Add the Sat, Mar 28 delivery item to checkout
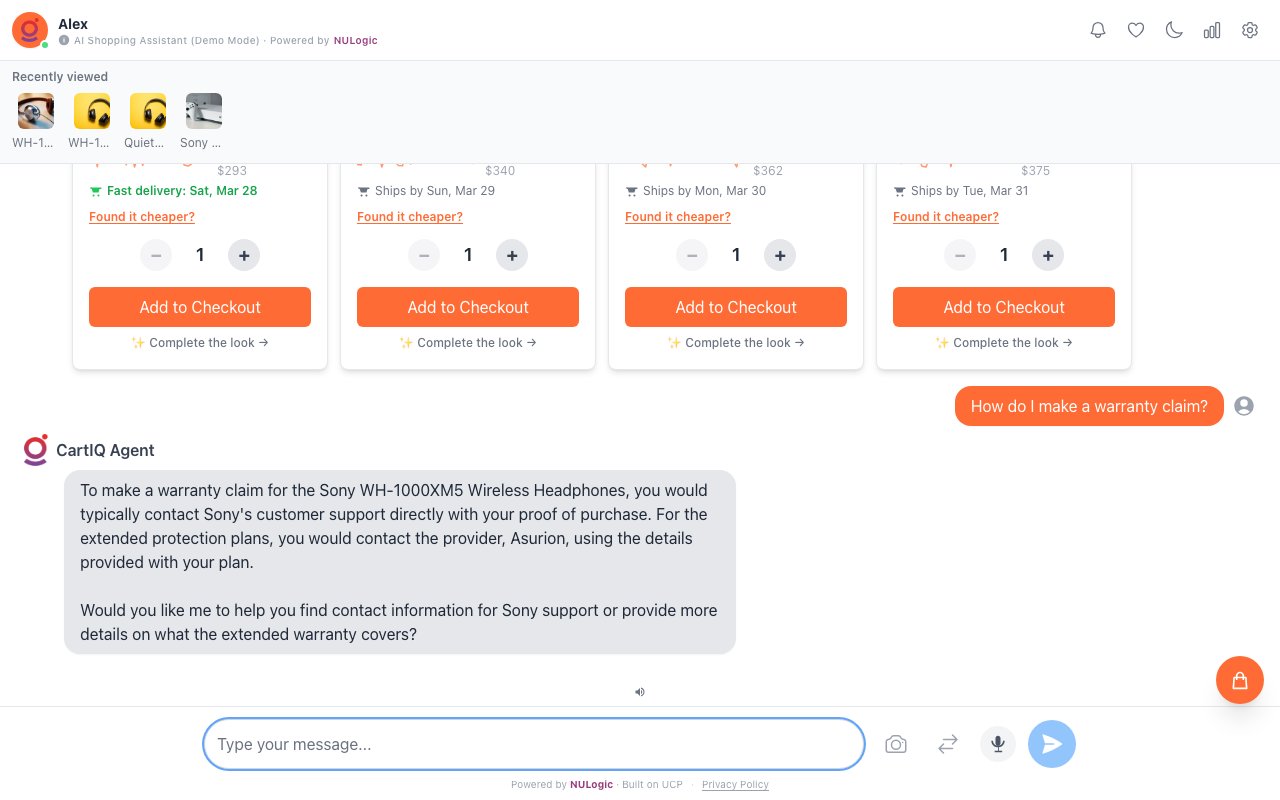Viewport: 1280px width, 800px height. [200, 307]
